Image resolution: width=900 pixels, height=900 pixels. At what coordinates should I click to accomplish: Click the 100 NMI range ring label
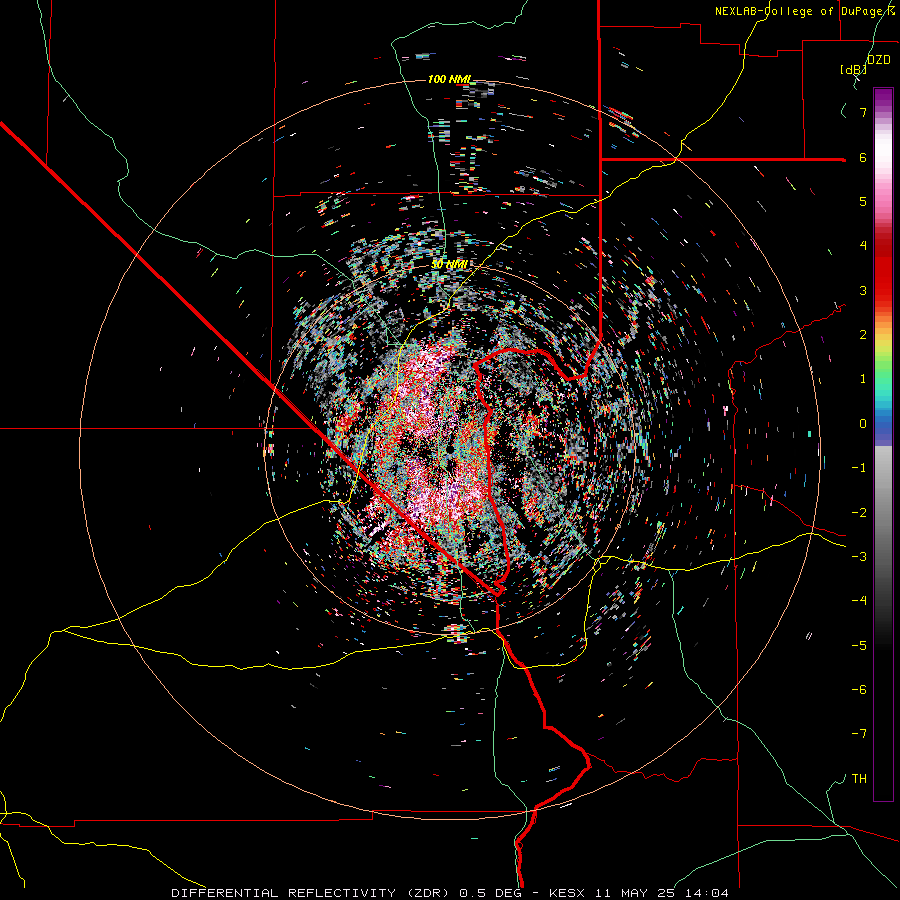click(449, 79)
